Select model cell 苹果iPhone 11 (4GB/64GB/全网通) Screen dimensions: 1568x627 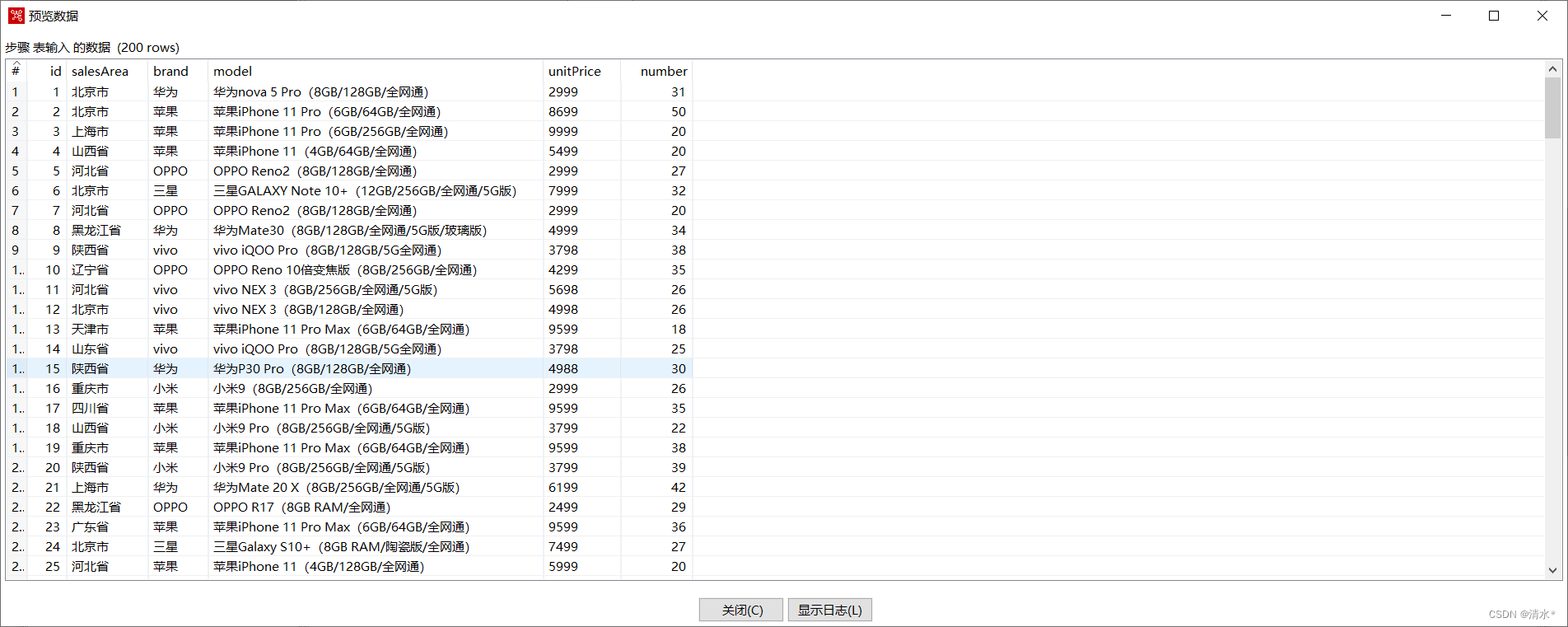(315, 151)
